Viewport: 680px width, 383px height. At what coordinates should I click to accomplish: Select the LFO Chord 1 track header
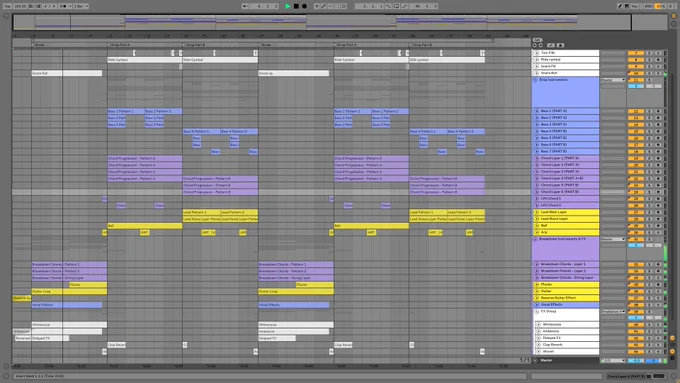click(x=566, y=199)
